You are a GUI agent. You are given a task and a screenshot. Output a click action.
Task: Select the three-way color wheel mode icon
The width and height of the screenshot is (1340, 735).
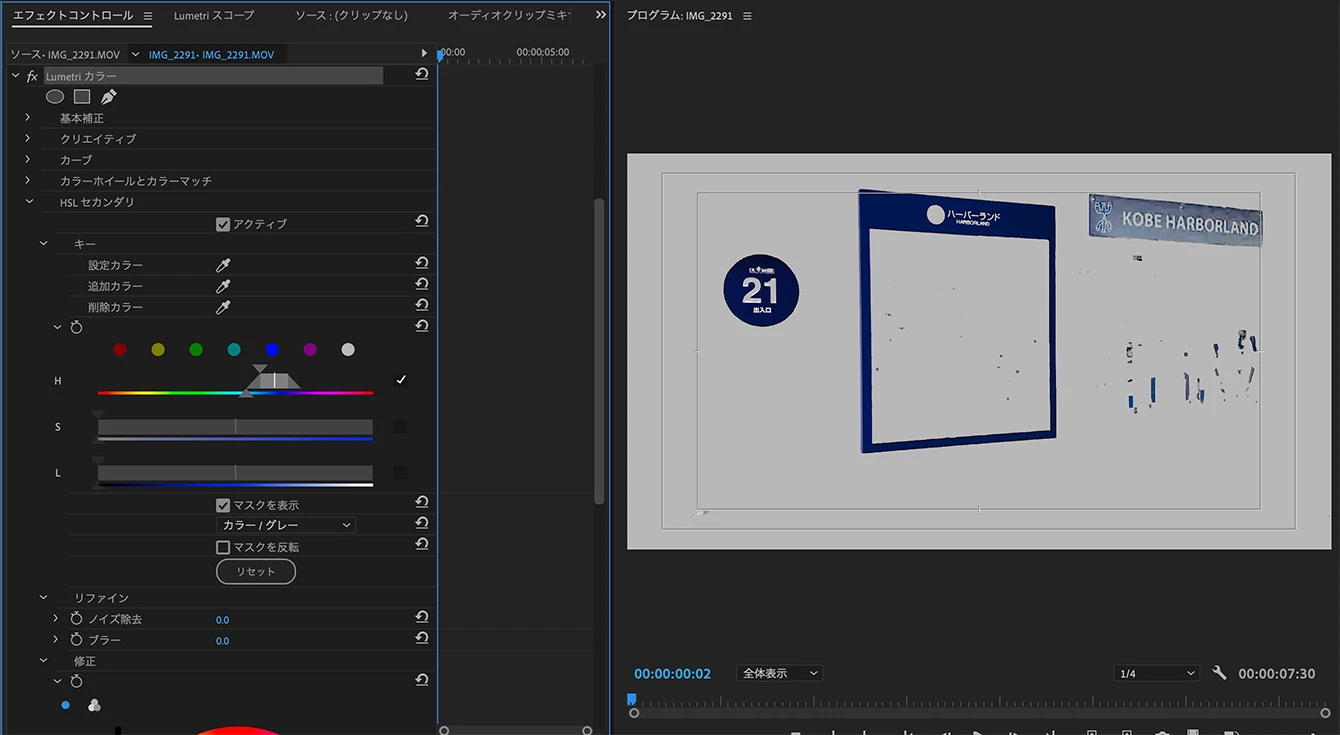(94, 705)
